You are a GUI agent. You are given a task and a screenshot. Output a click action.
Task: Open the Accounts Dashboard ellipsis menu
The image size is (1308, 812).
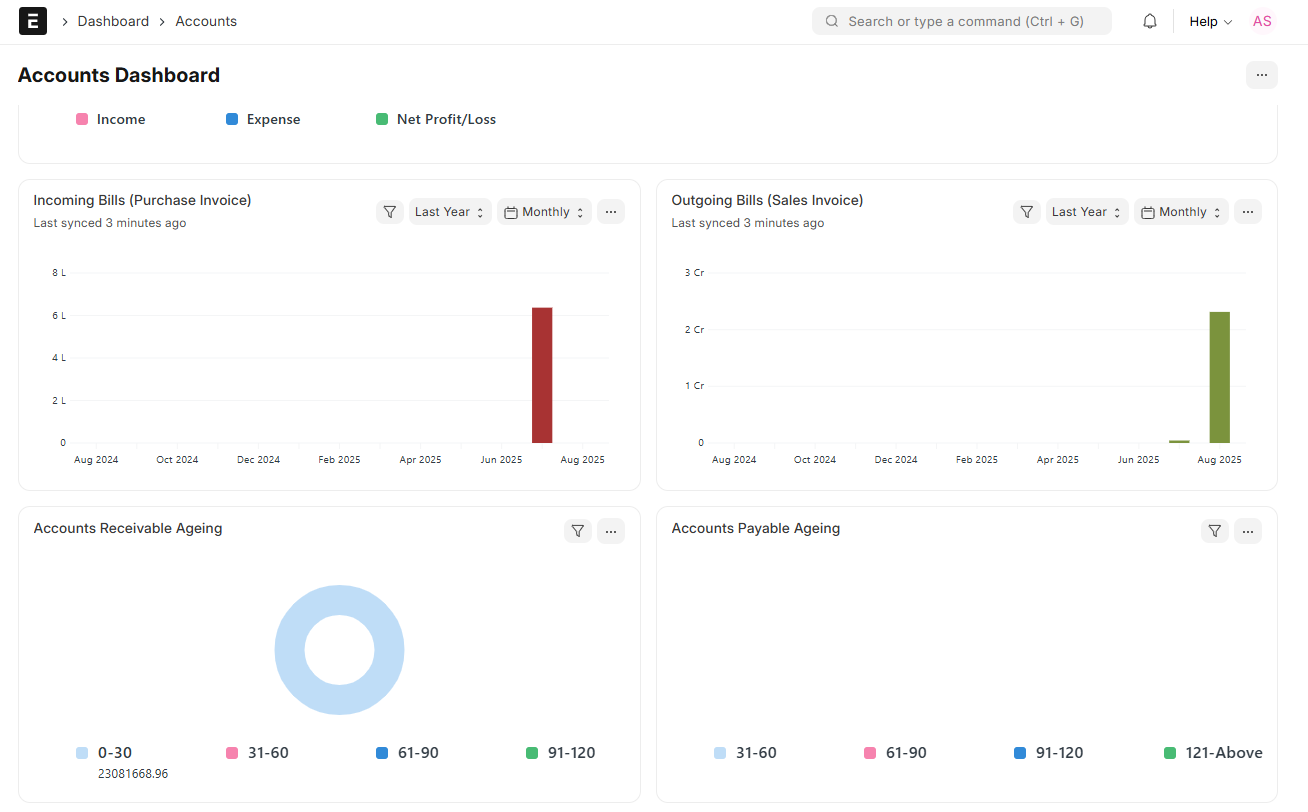[1262, 74]
